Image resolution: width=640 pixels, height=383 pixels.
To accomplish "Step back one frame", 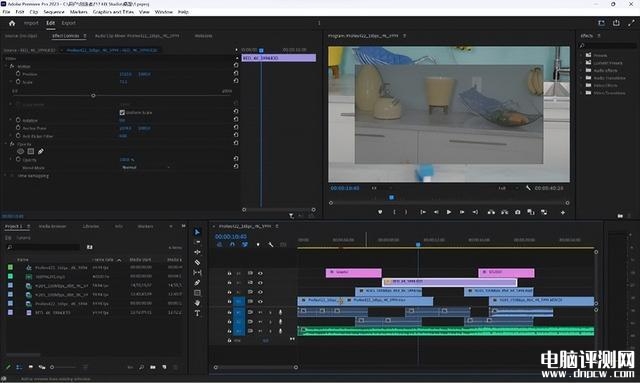I will click(436, 212).
